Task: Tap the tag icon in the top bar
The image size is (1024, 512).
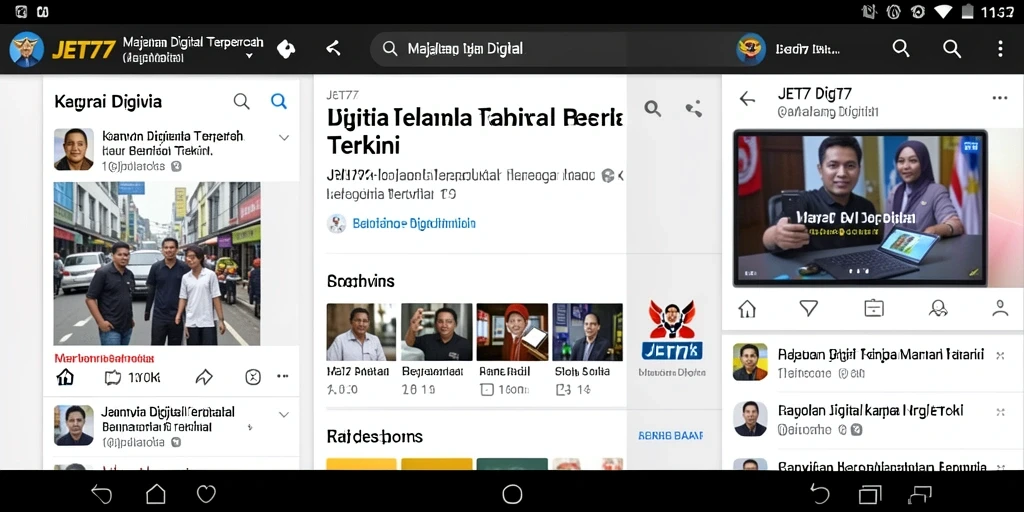Action: [x=286, y=49]
